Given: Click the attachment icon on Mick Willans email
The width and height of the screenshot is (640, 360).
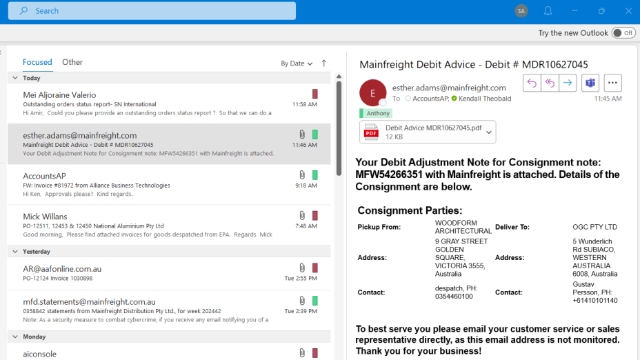Looking at the screenshot, I should pyautogui.click(x=302, y=215).
